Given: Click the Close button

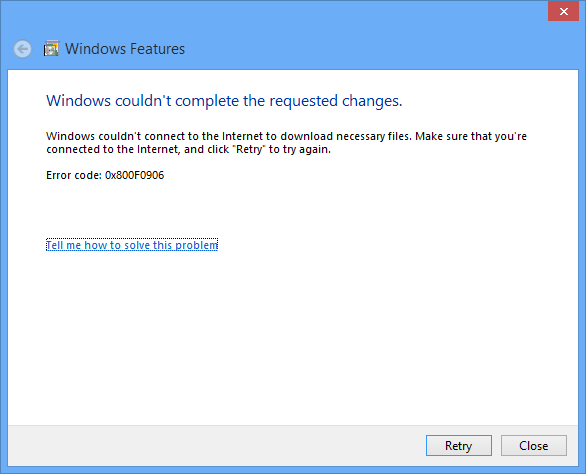Looking at the screenshot, I should [534, 446].
